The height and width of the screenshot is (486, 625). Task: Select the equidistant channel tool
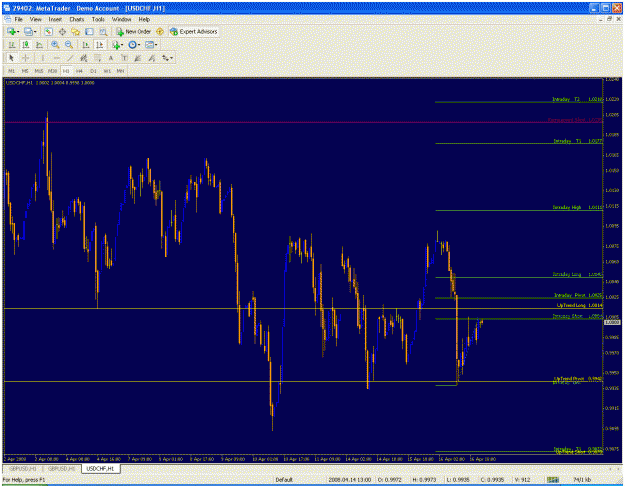pos(83,58)
